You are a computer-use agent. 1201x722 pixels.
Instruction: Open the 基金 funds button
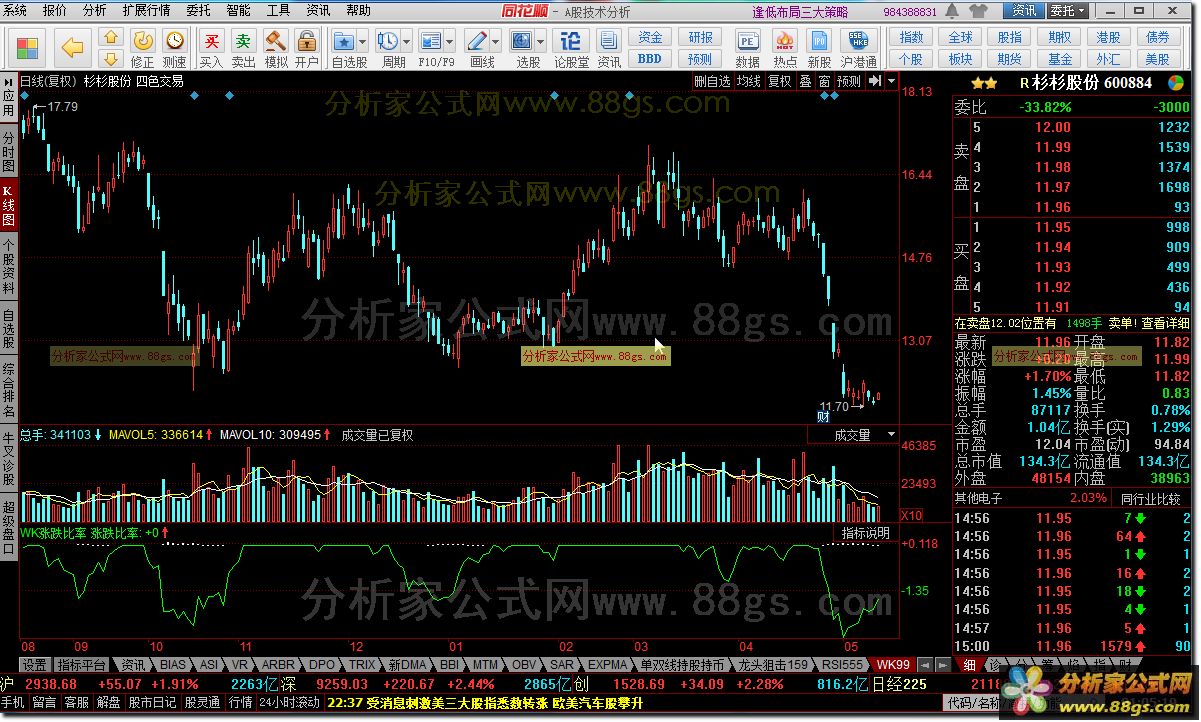point(1059,59)
